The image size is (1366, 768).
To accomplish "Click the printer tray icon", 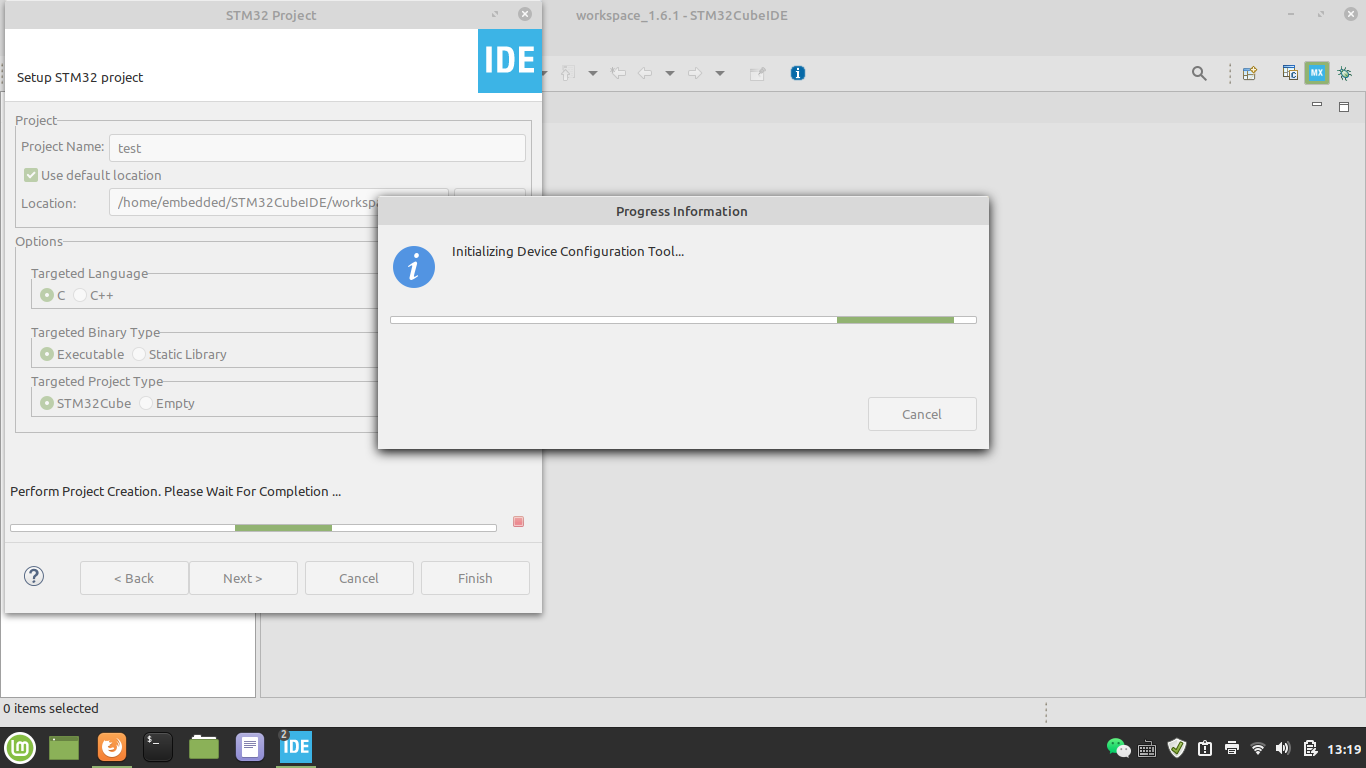I will pyautogui.click(x=1232, y=748).
